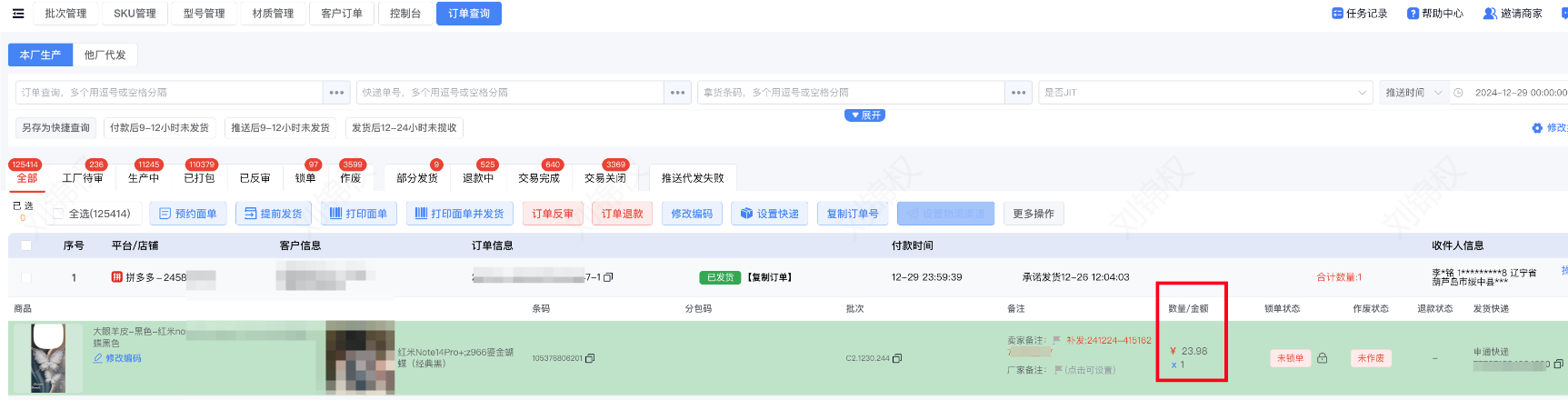Click the product thumbnail image
The image size is (1568, 400).
[x=48, y=357]
